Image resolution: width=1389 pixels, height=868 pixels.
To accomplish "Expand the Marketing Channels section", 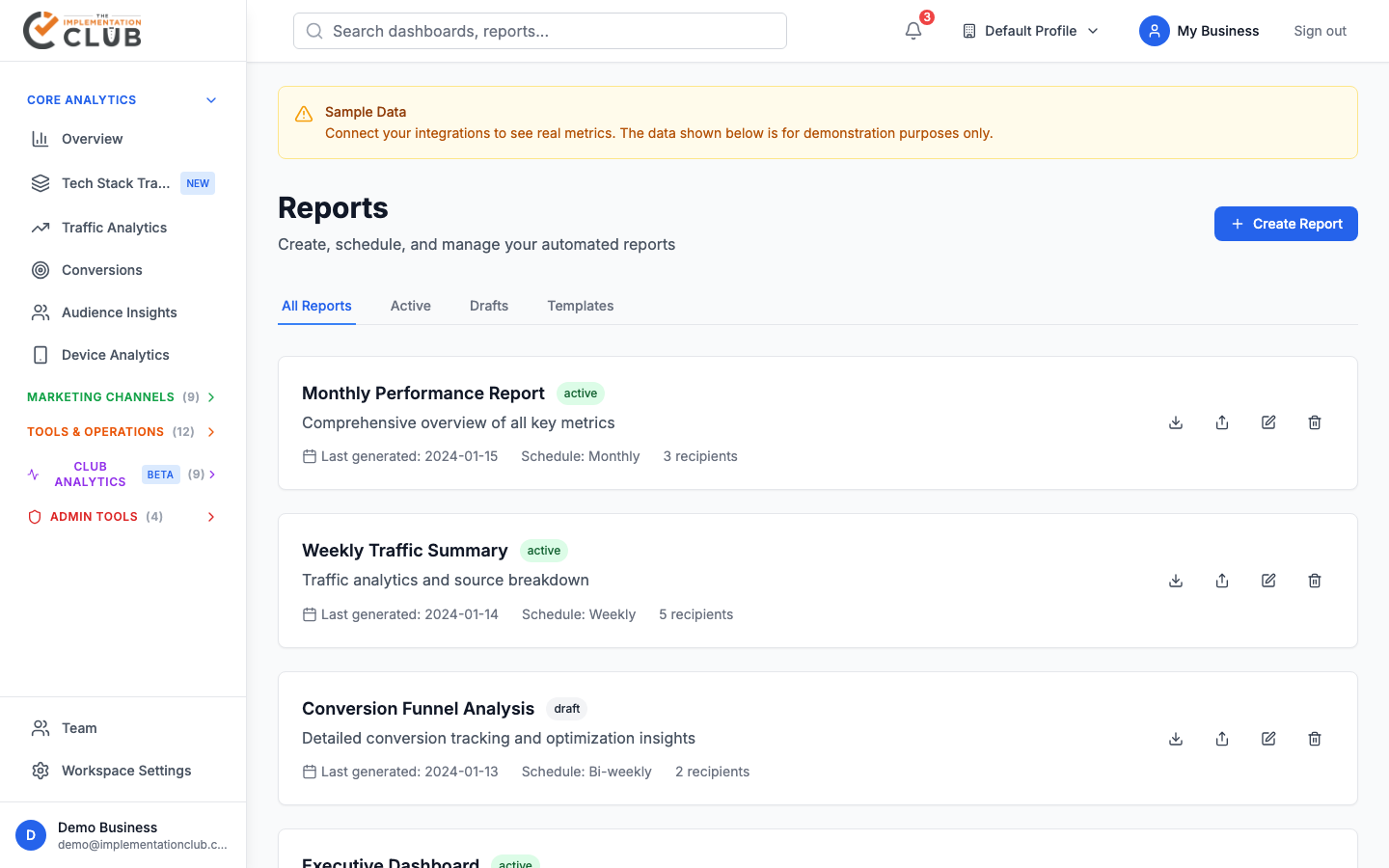I will coord(211,397).
